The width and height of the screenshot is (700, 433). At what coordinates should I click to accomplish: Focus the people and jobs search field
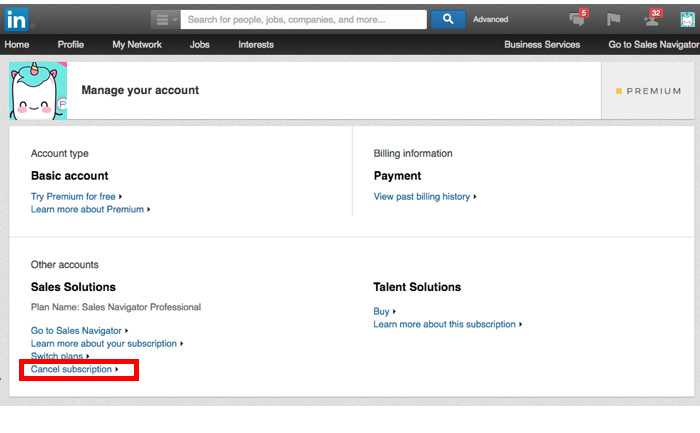[x=304, y=20]
